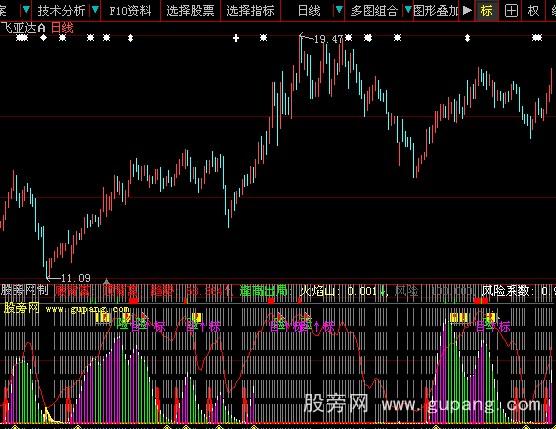Toggle the highlighted 标 button
Screen dimensions: 556x429
[486, 11]
